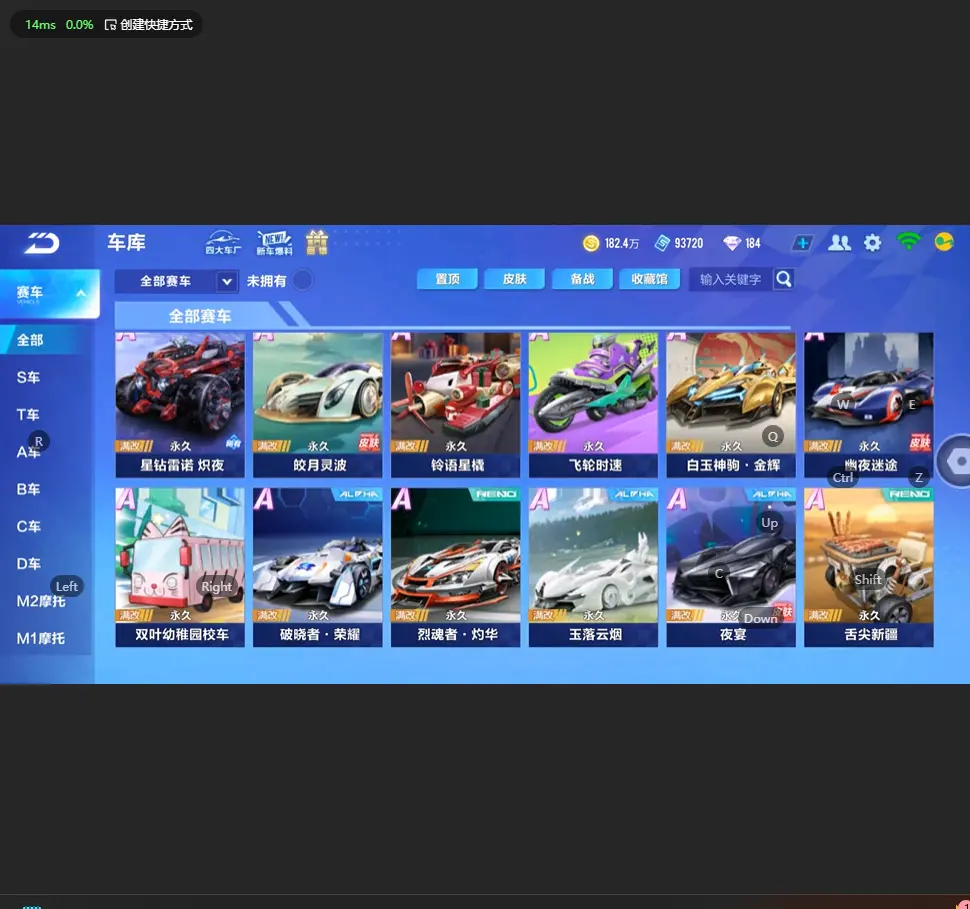Click the plus add-currency button
Screen dimensions: 970x909
[802, 243]
